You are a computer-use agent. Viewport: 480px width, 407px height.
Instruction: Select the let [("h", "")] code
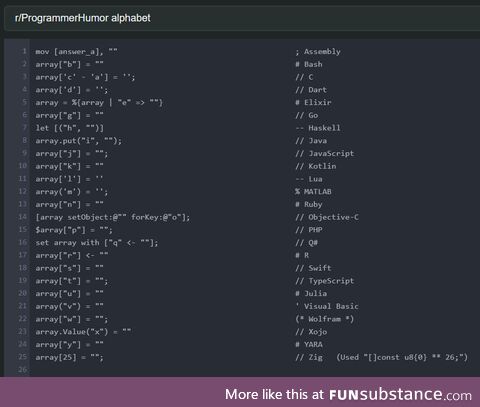(x=69, y=128)
